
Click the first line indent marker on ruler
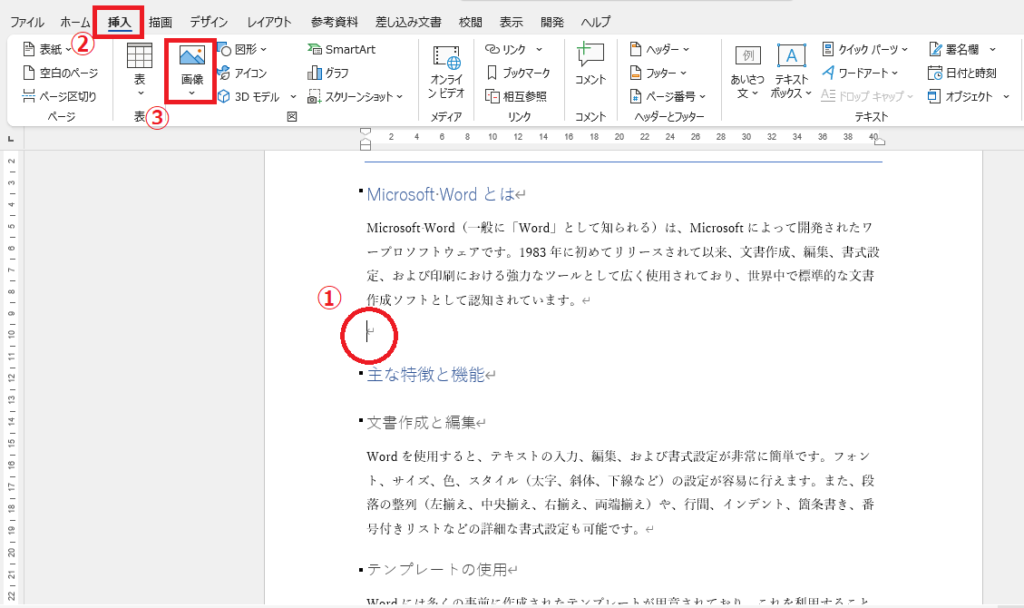tap(366, 132)
